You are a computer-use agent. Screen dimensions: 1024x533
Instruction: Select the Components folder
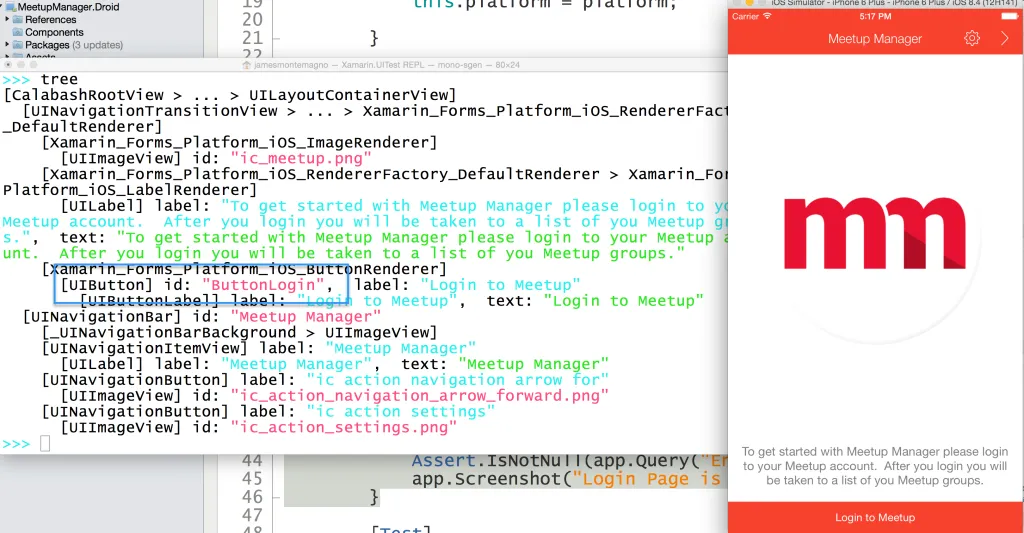coord(54,32)
